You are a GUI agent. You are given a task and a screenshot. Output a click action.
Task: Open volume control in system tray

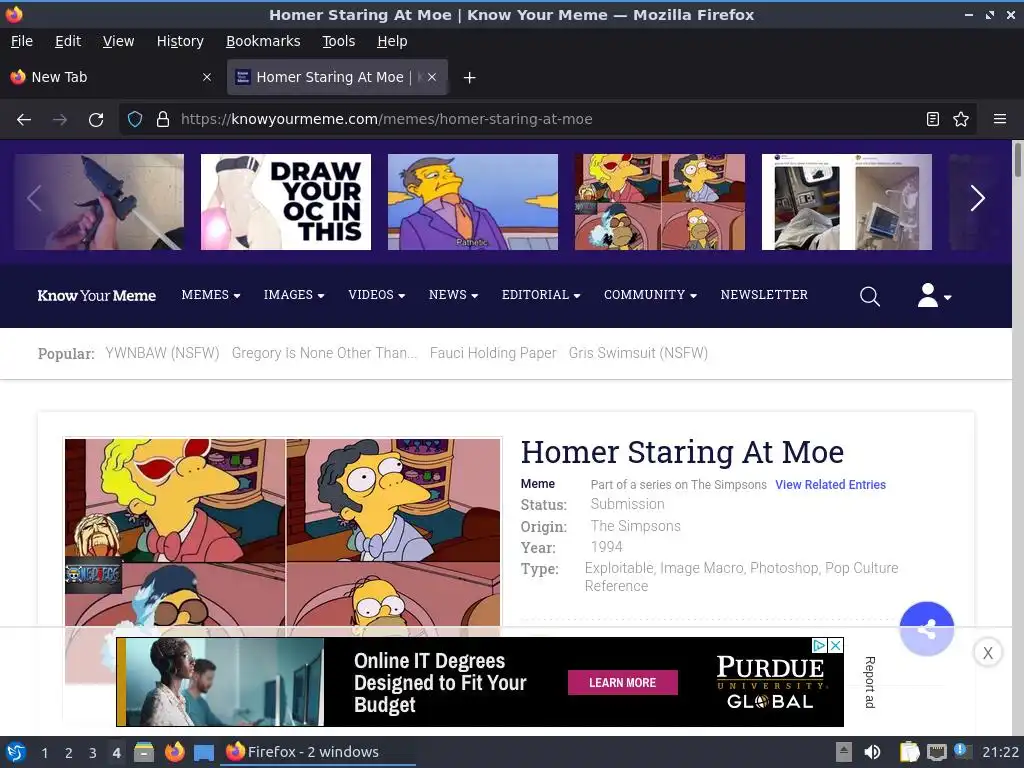click(872, 752)
